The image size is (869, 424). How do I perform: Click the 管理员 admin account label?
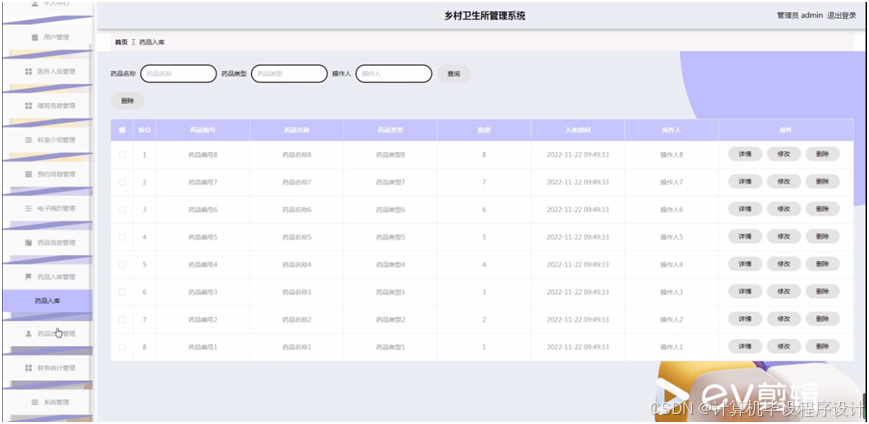tap(800, 16)
